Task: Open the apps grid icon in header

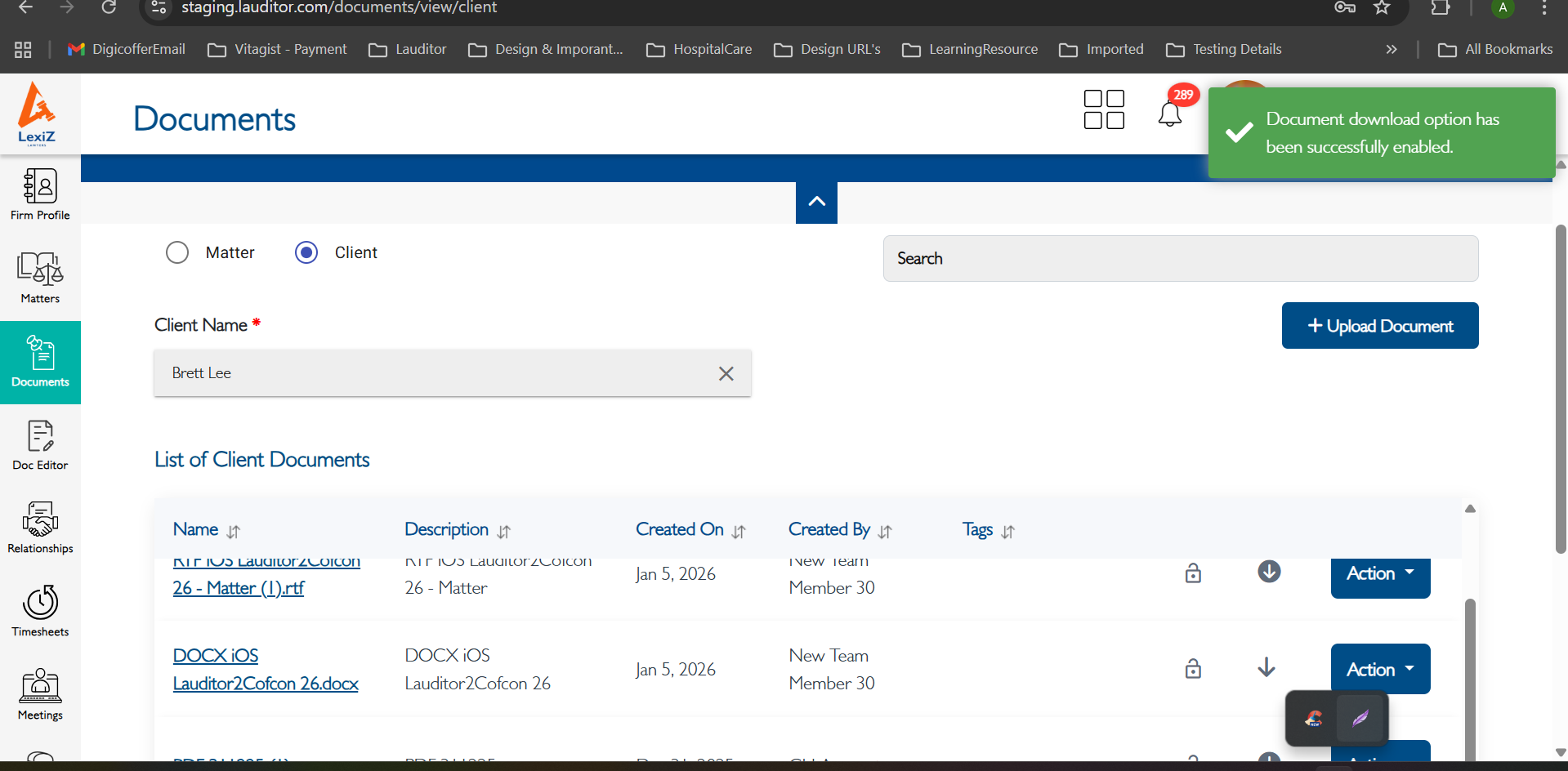Action: point(1103,109)
